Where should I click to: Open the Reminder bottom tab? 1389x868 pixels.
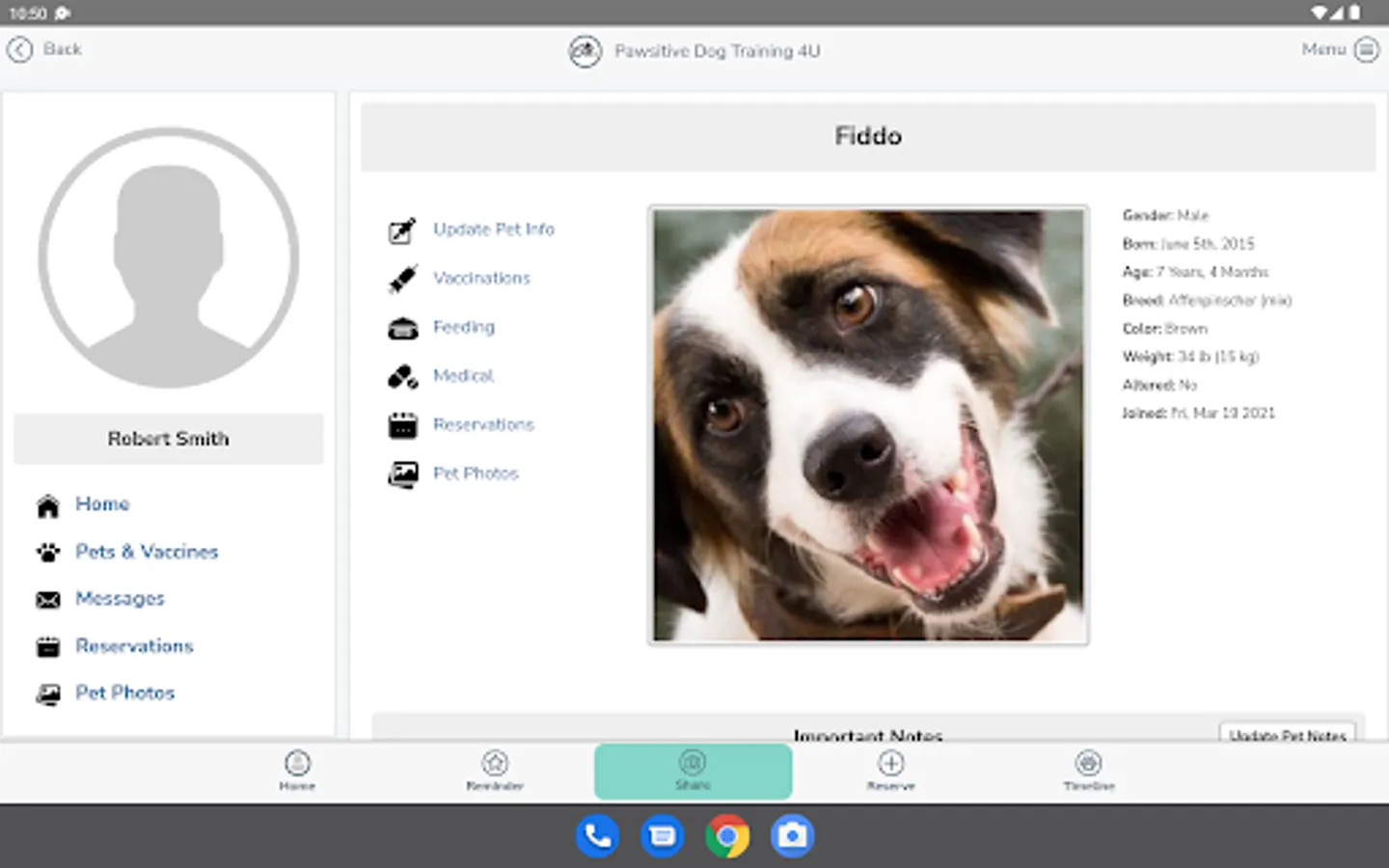point(495,771)
